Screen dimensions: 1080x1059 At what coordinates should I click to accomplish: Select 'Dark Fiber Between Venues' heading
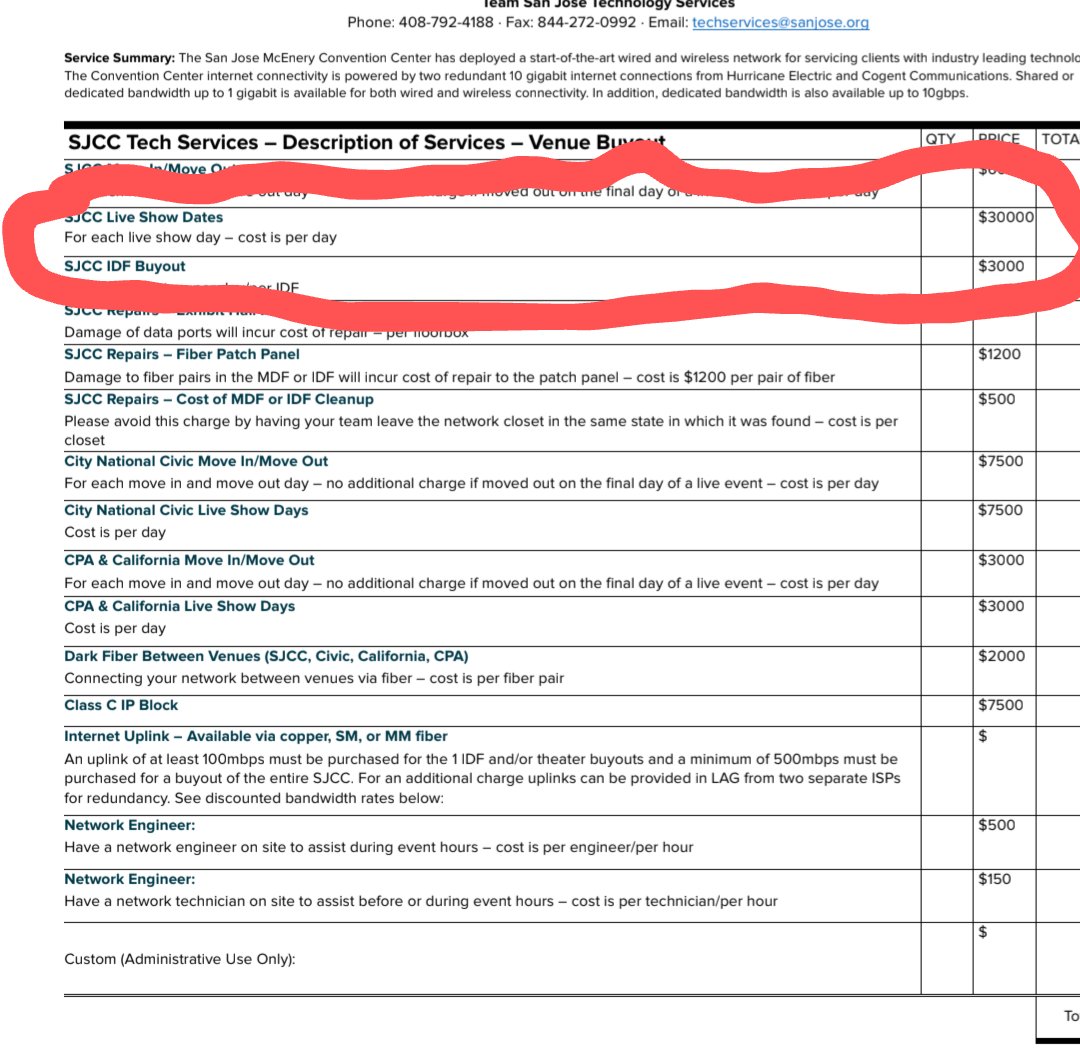coord(266,656)
